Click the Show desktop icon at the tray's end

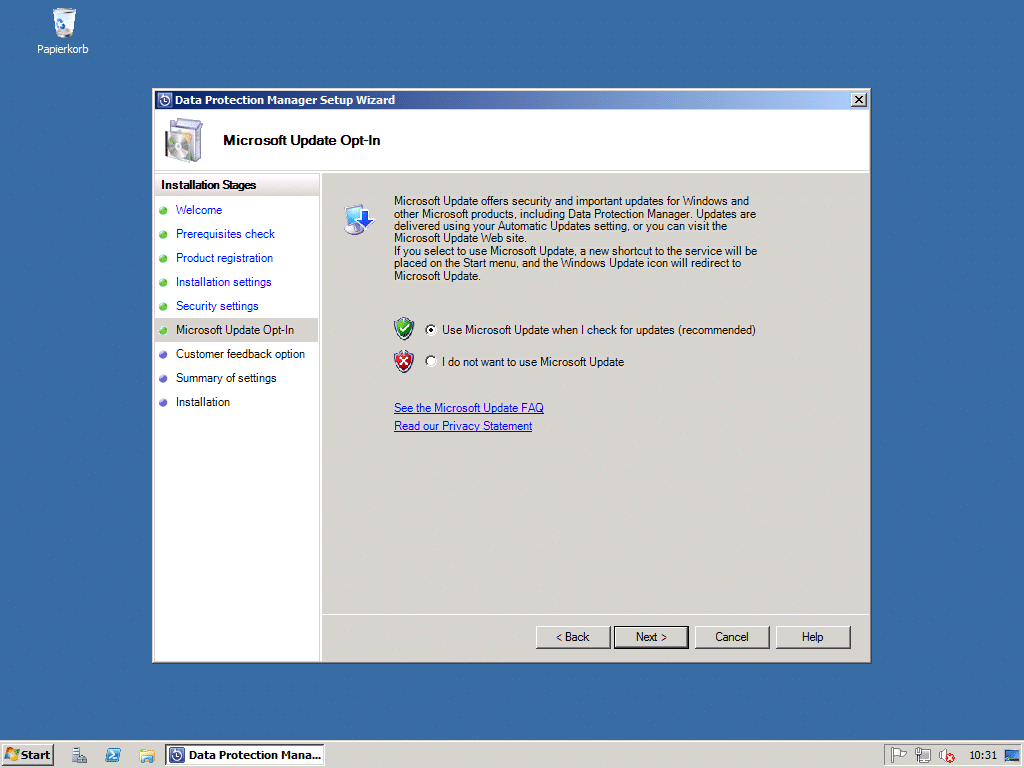click(1012, 755)
